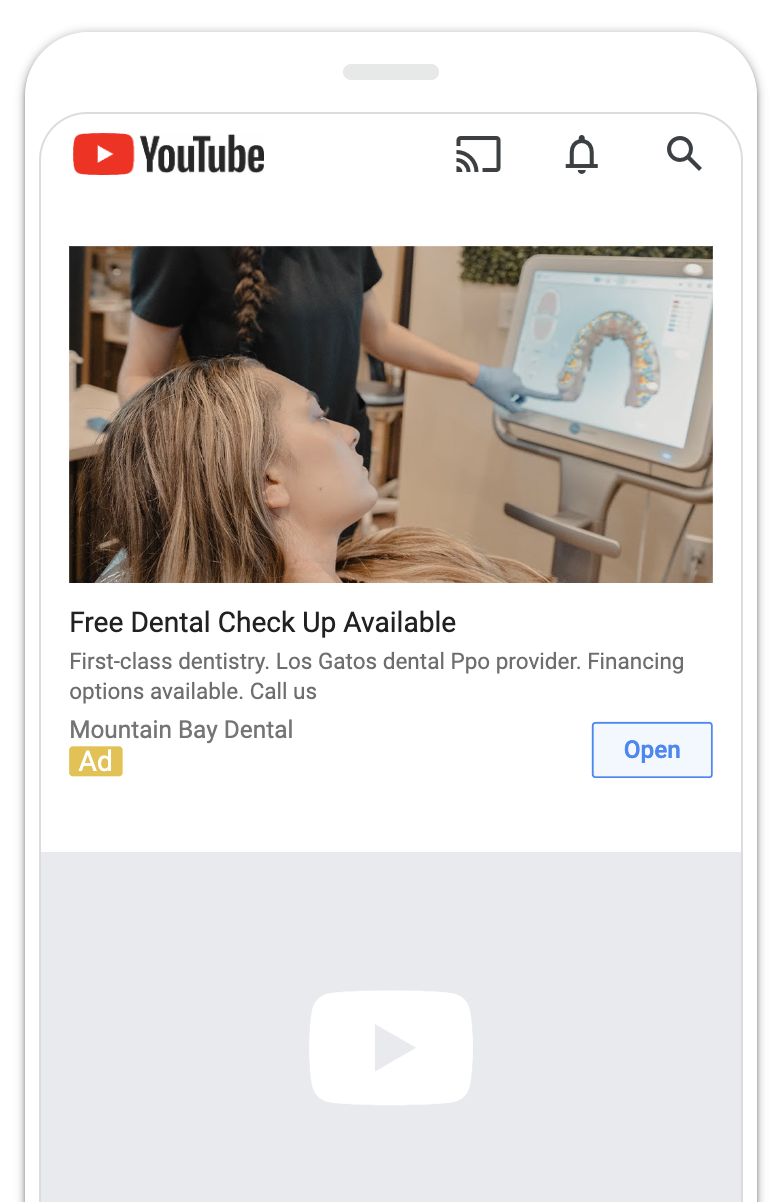Click the red YouTube play logo

point(103,155)
